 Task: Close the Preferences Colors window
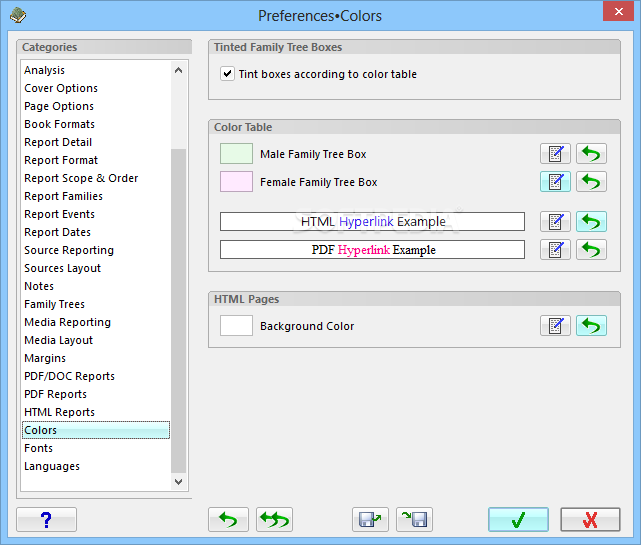[619, 11]
